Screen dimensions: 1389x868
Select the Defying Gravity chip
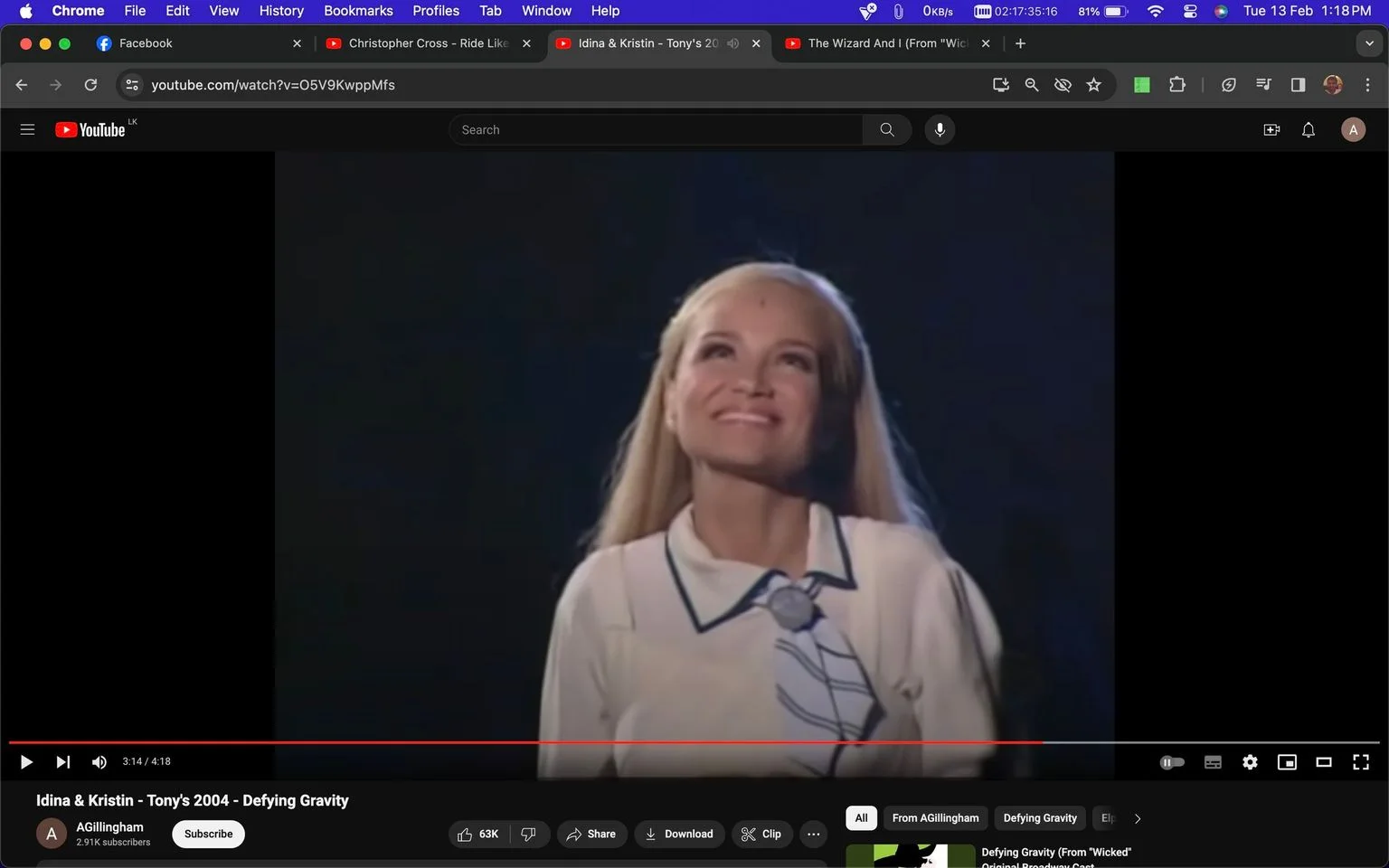pos(1040,817)
